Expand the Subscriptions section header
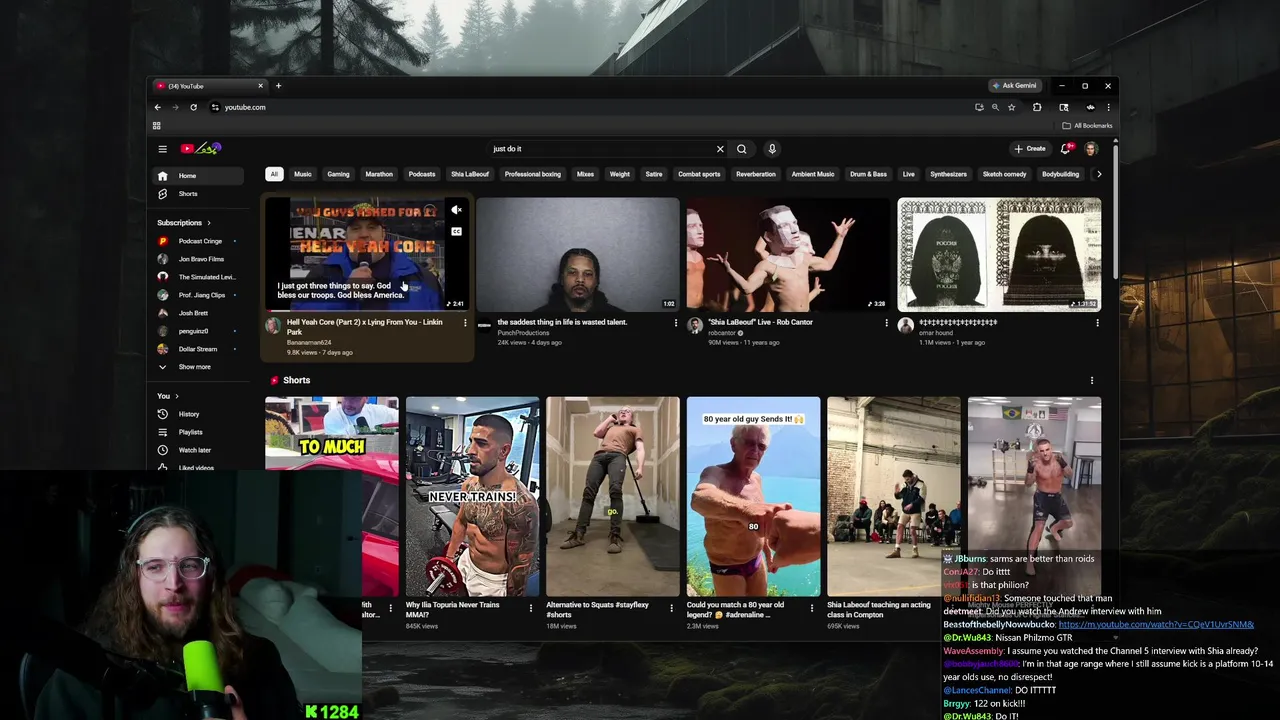 (184, 223)
